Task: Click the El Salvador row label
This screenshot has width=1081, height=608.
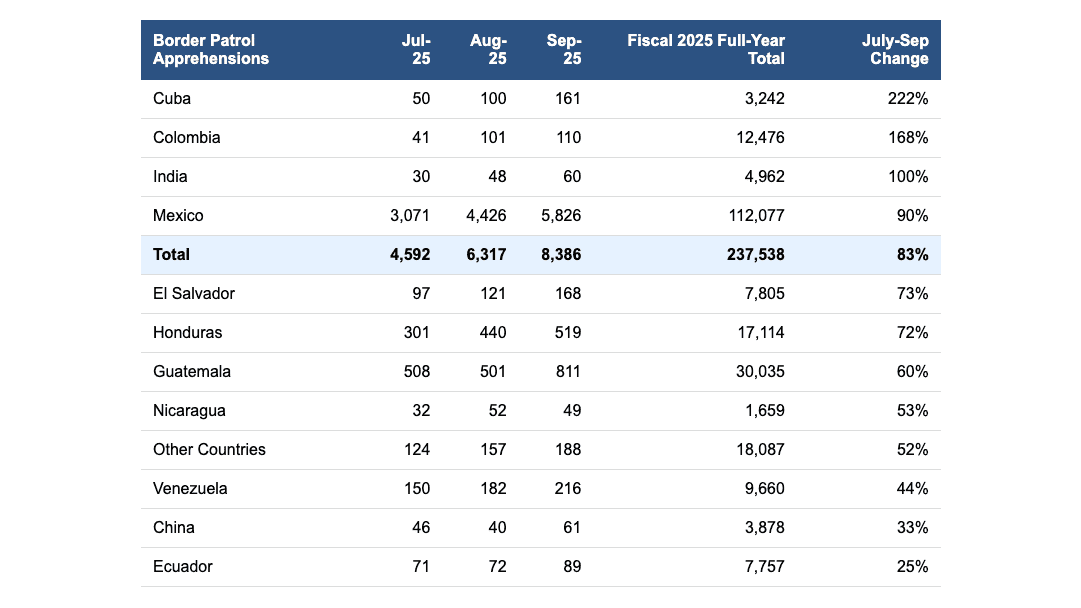Action: point(194,294)
